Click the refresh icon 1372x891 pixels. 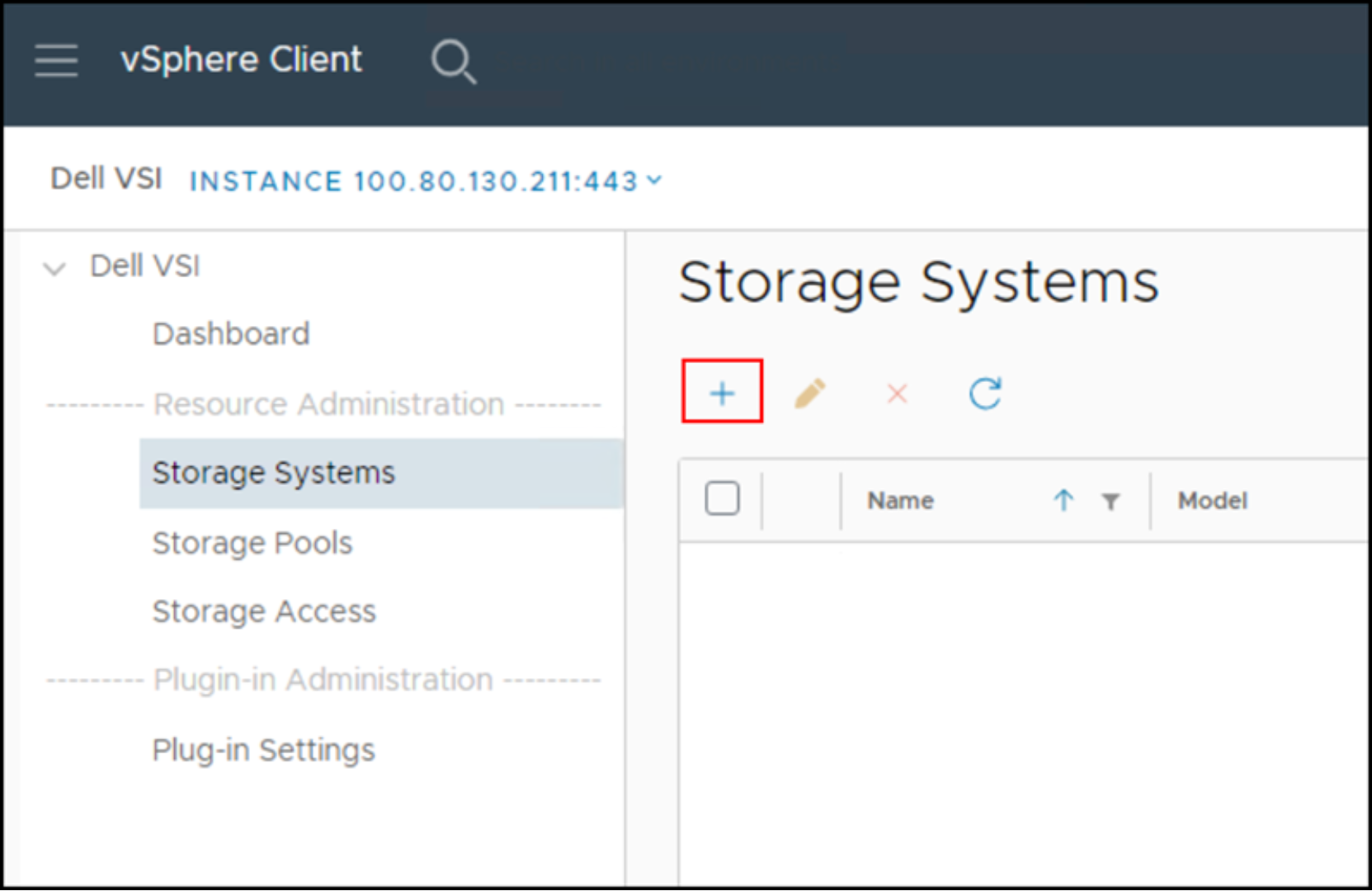point(985,394)
